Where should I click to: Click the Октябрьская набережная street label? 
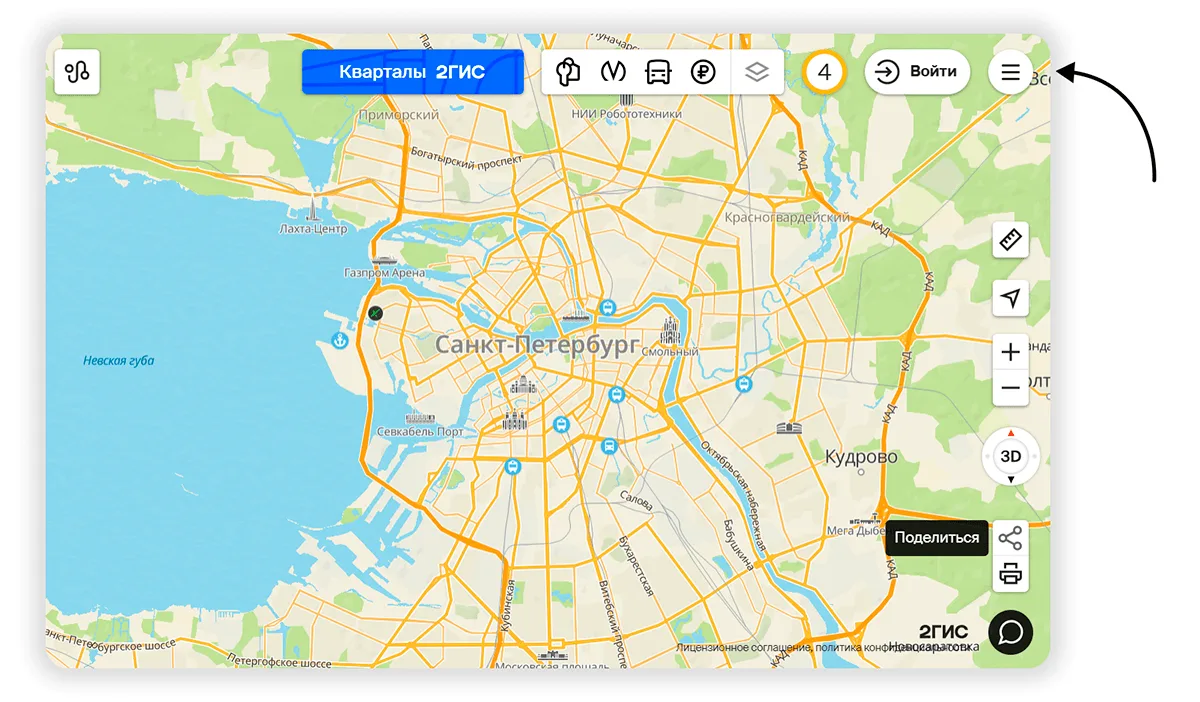coord(732,496)
